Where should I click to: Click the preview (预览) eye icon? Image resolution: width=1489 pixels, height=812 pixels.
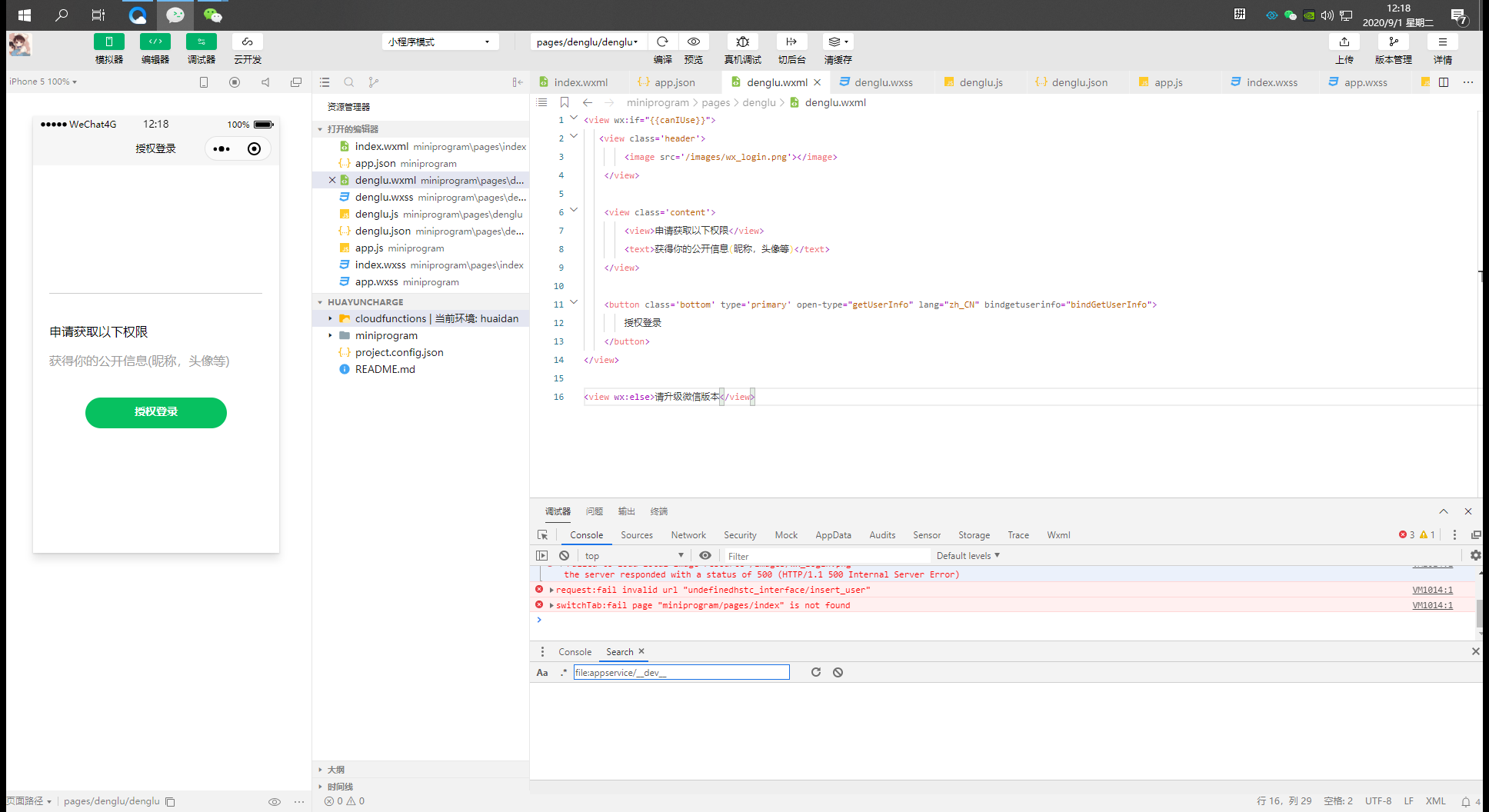[x=694, y=42]
